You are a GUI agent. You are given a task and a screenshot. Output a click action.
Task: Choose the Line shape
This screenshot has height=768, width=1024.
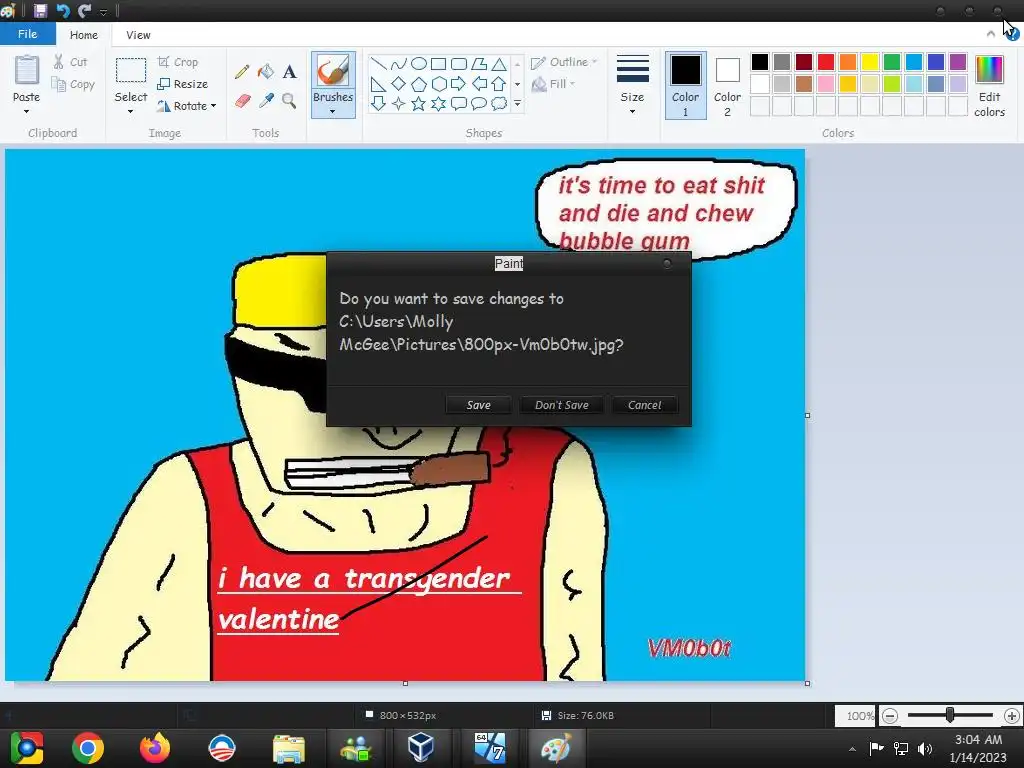pos(378,63)
